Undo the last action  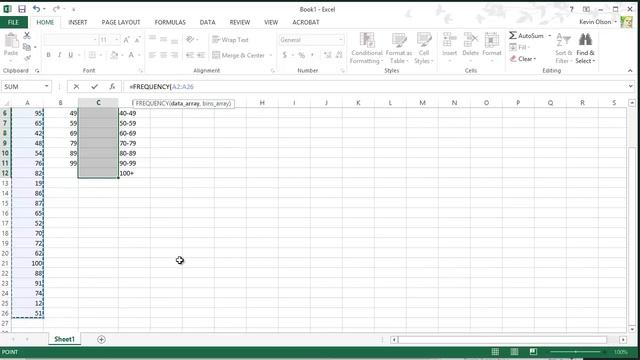click(x=36, y=9)
